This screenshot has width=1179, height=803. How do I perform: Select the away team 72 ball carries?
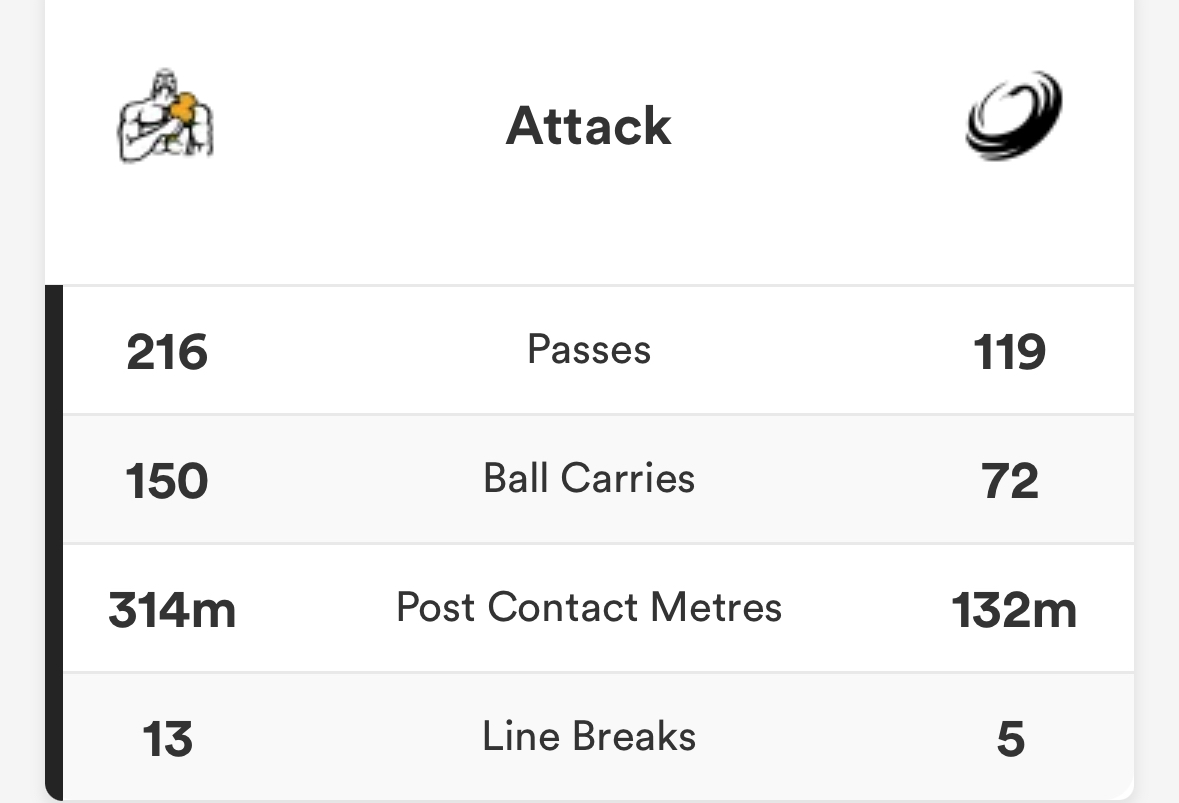click(x=1010, y=481)
